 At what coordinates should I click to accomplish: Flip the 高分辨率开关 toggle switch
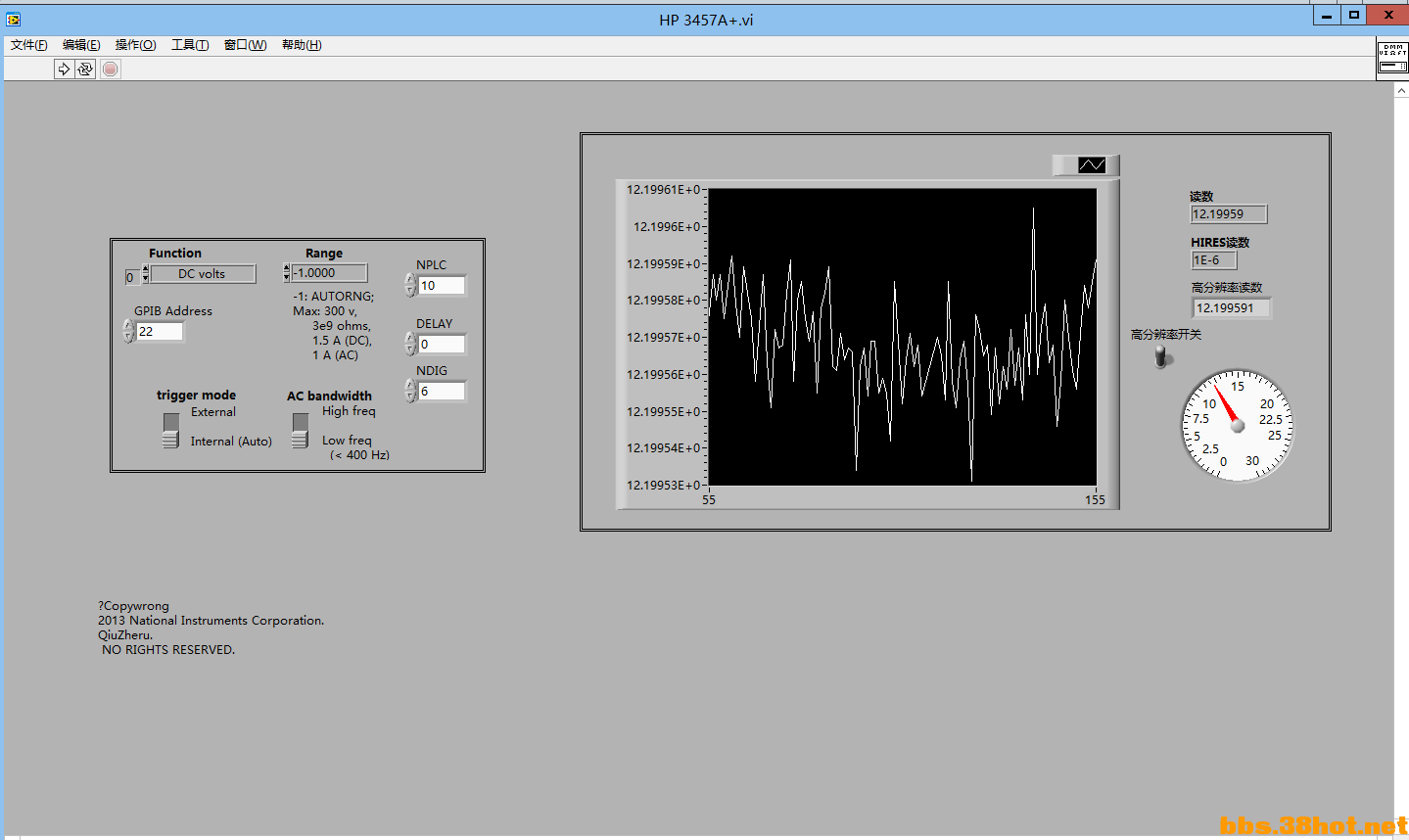tap(1163, 356)
